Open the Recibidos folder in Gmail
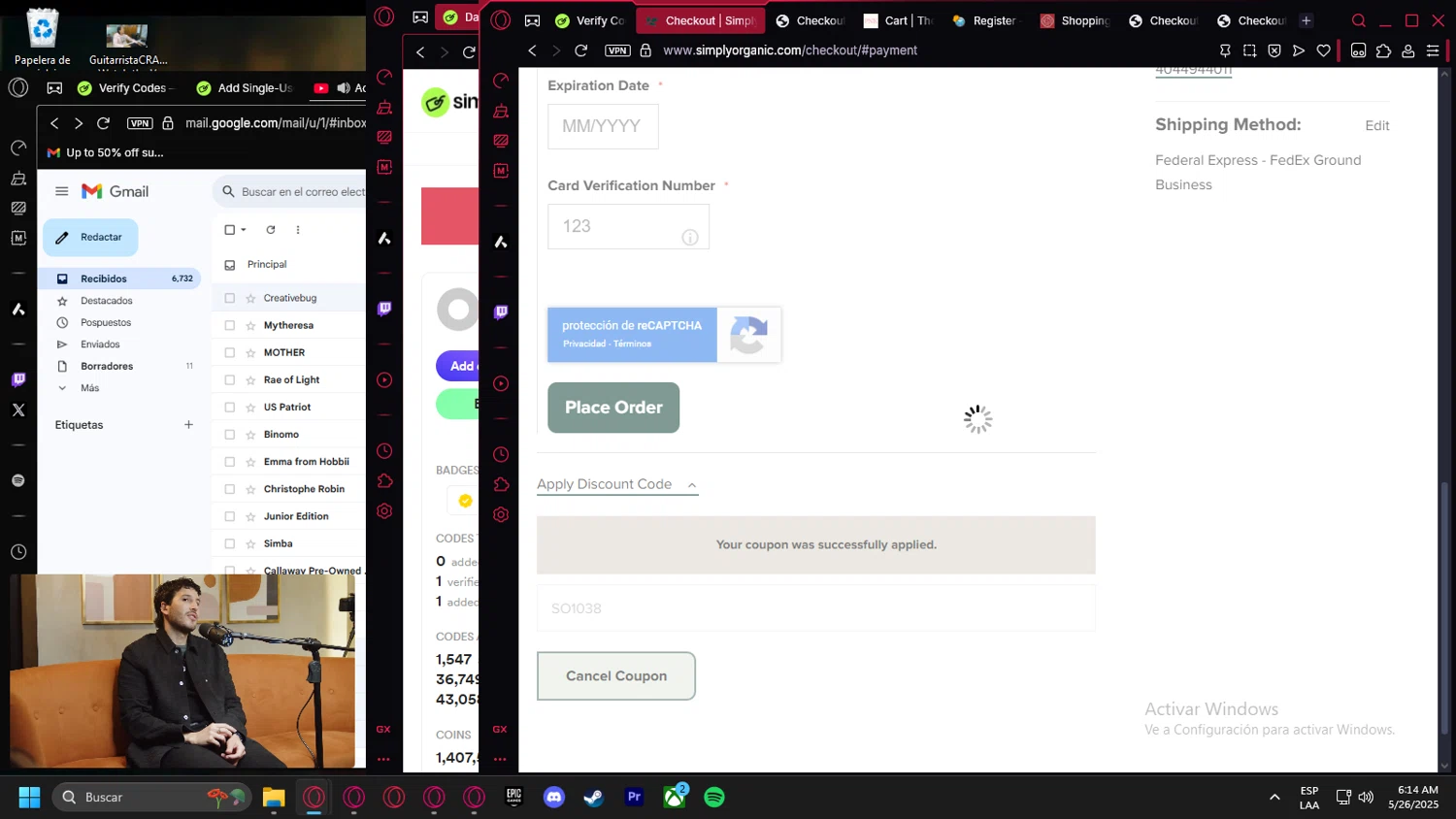Viewport: 1456px width, 819px height. pos(121,278)
